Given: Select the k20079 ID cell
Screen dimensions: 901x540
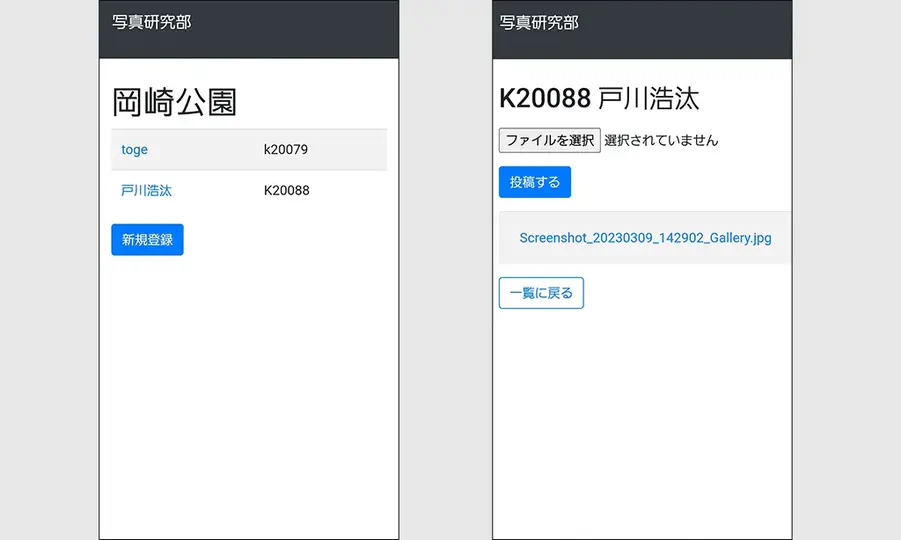Looking at the screenshot, I should pos(286,150).
